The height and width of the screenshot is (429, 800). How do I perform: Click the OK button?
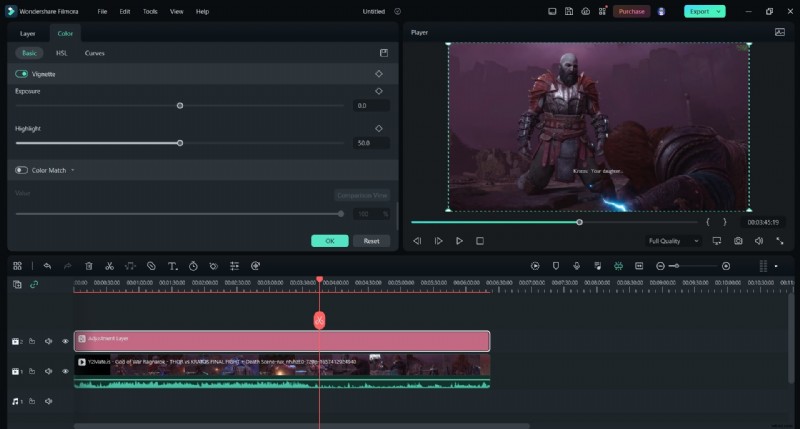coord(330,241)
